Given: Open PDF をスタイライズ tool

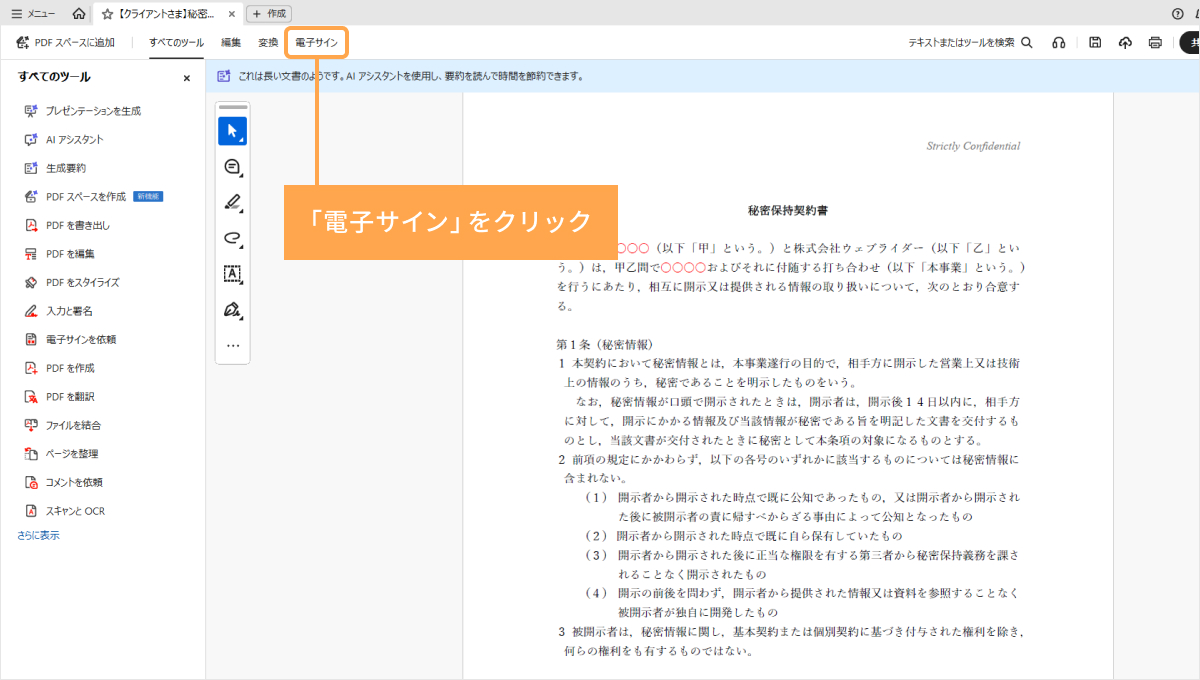Looking at the screenshot, I should click(73, 282).
